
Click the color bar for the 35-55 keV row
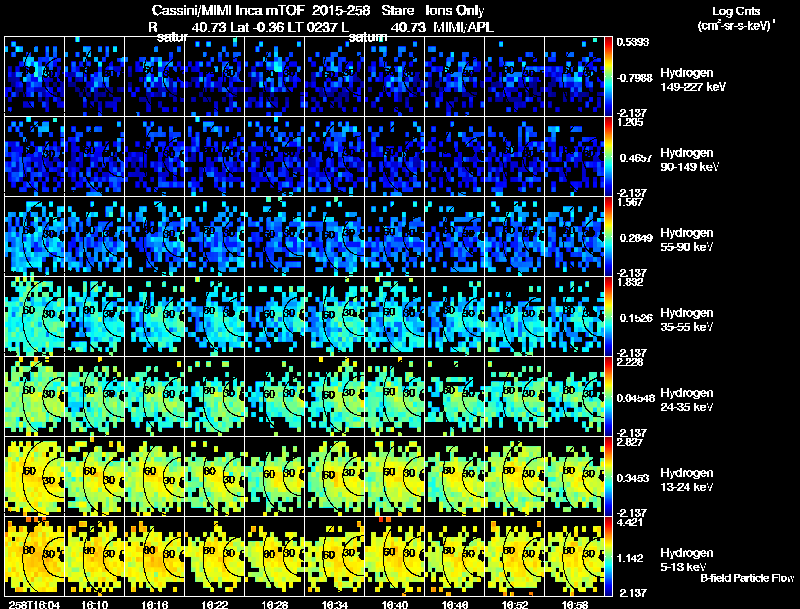point(608,317)
